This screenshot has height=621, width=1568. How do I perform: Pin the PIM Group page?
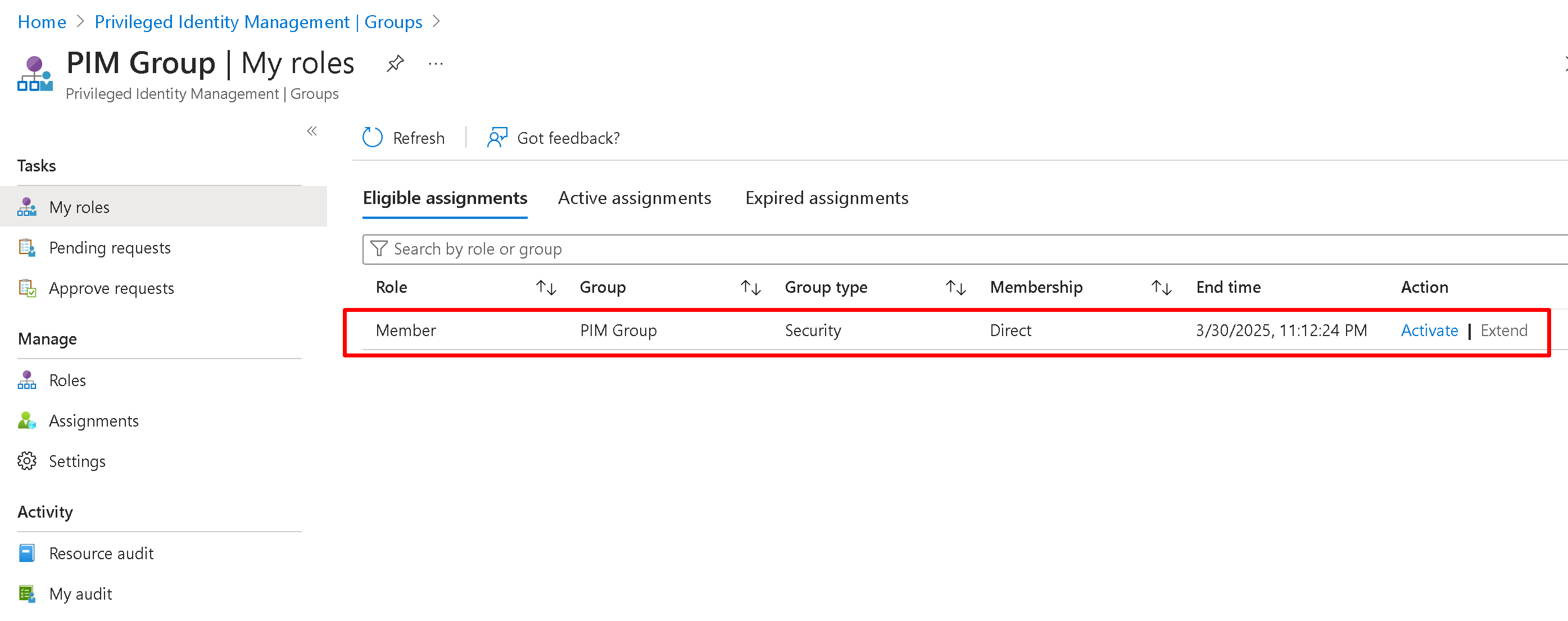tap(395, 64)
